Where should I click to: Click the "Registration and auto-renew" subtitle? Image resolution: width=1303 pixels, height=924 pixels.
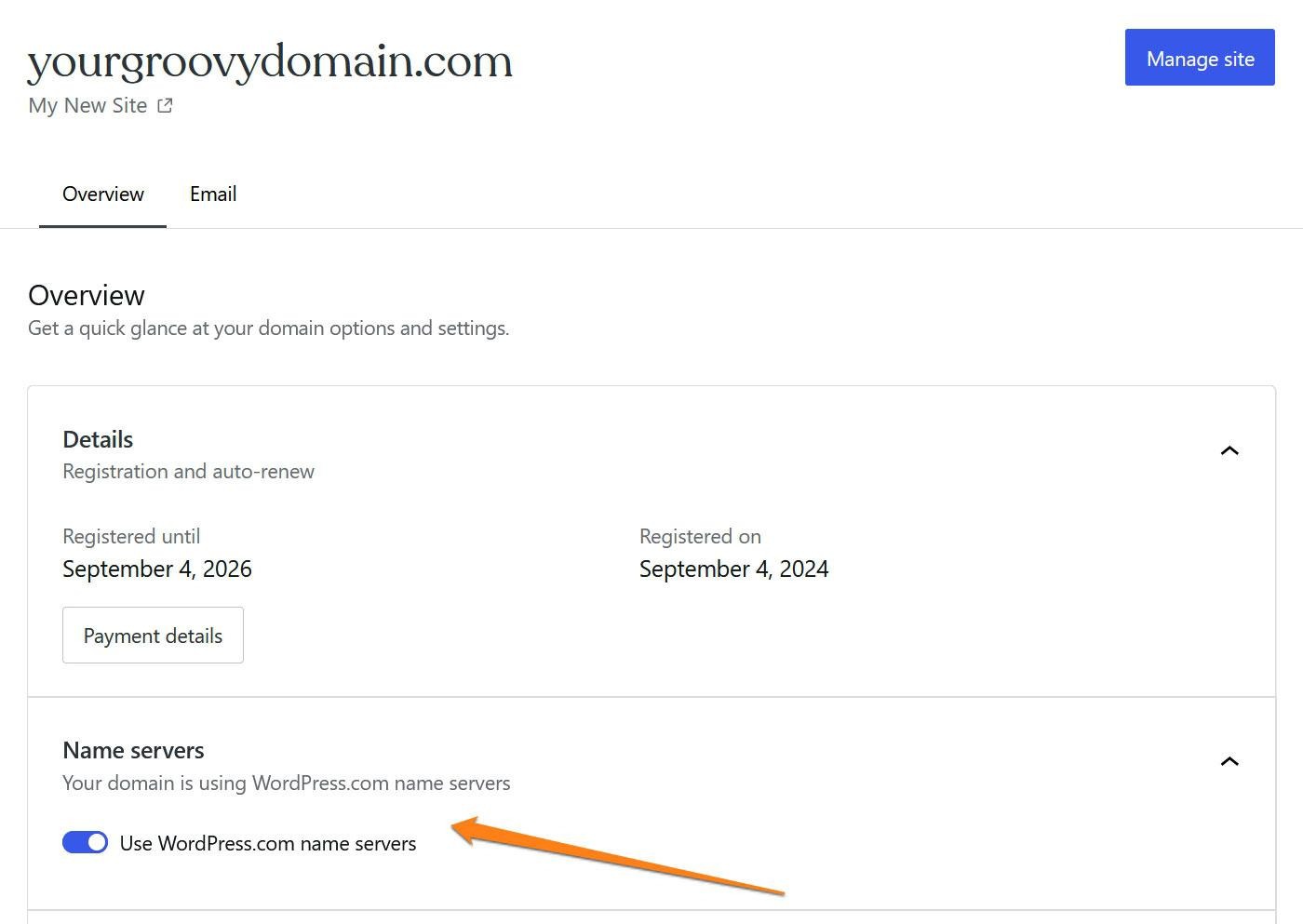pyautogui.click(x=188, y=472)
